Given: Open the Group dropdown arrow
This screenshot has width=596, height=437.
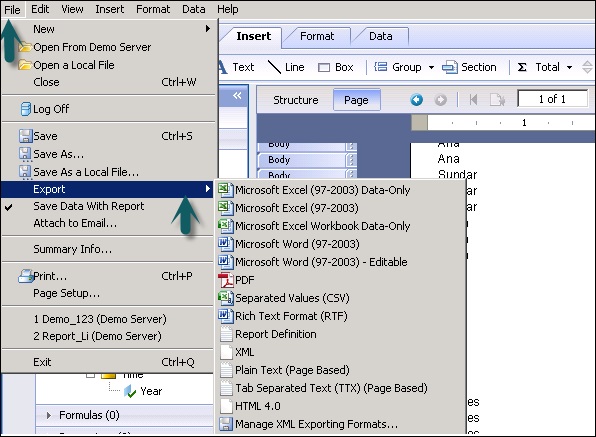Looking at the screenshot, I should (431, 68).
